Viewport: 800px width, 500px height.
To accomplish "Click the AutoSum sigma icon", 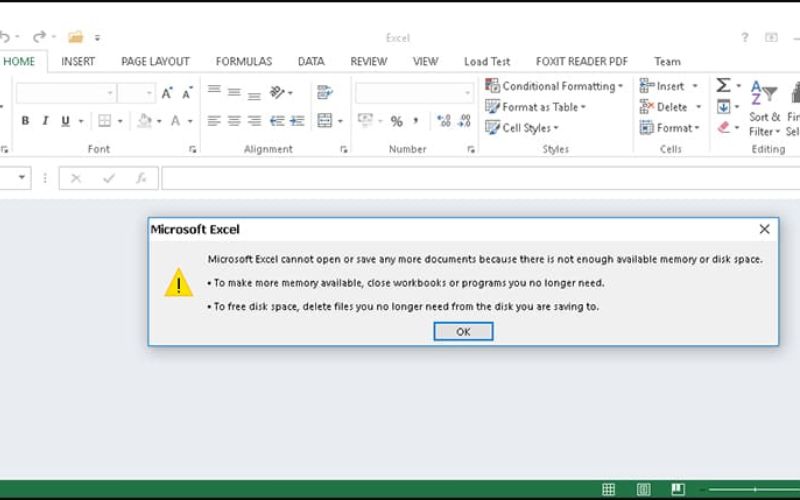I will (723, 85).
